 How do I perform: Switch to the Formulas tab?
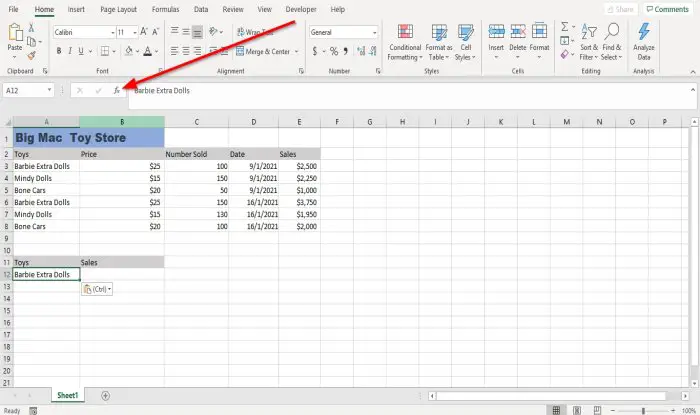click(x=165, y=9)
